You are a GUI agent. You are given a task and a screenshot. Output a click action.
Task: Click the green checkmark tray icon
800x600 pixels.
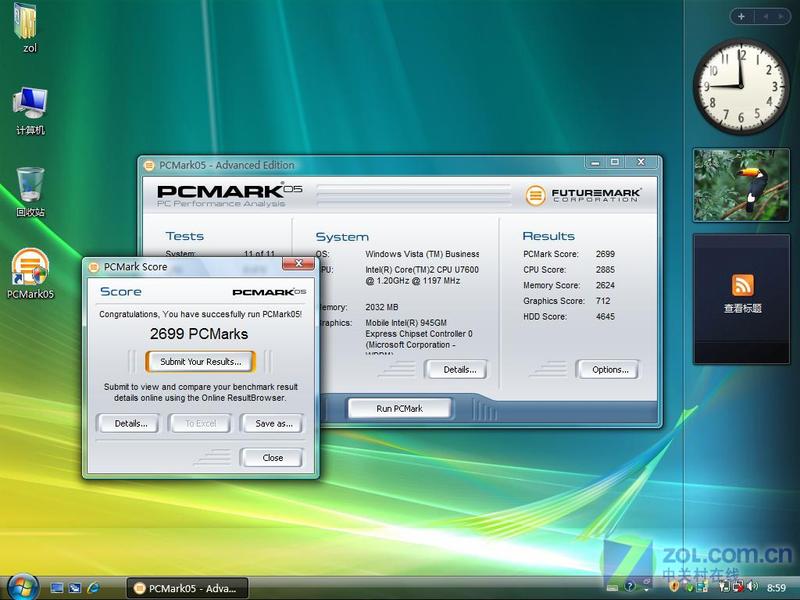690,588
